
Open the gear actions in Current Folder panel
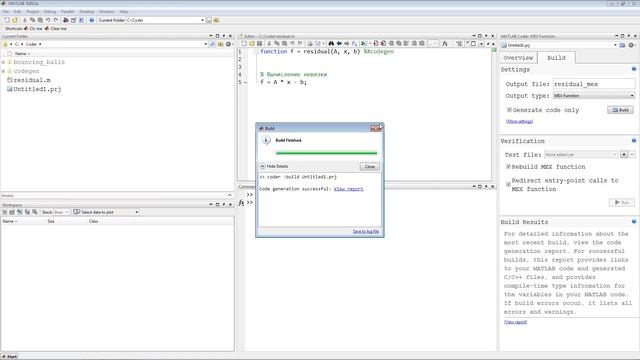click(x=228, y=44)
